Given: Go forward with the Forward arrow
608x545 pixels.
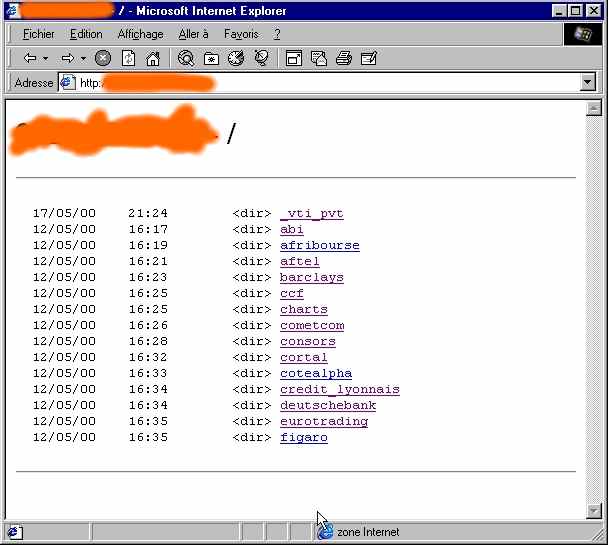Looking at the screenshot, I should [68, 59].
